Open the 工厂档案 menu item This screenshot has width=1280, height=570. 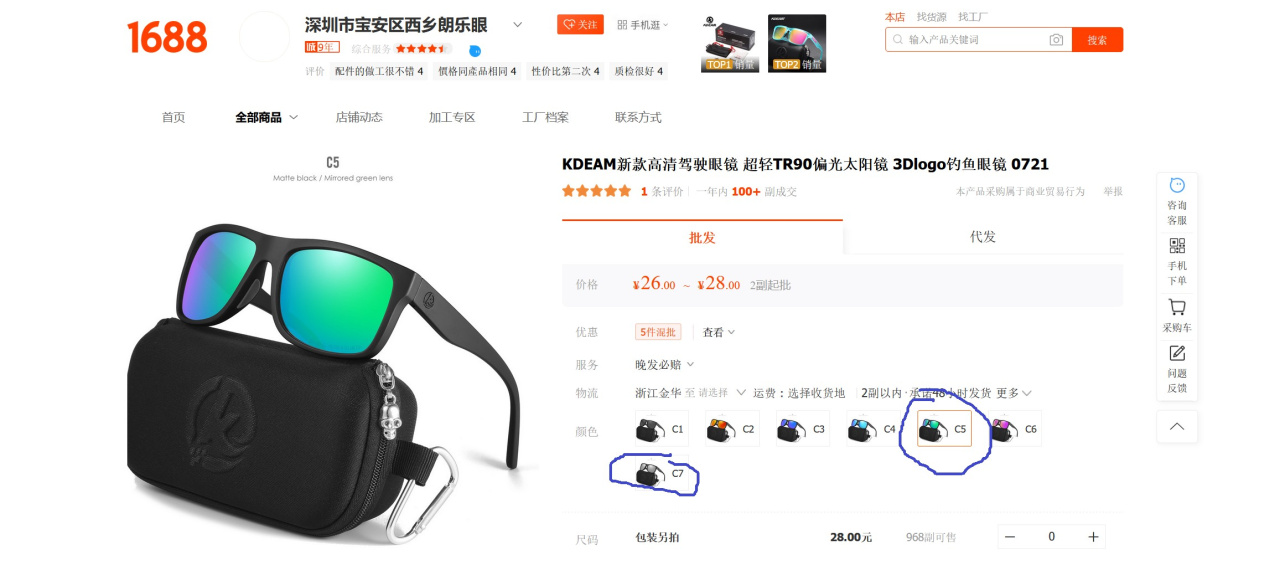pos(545,117)
